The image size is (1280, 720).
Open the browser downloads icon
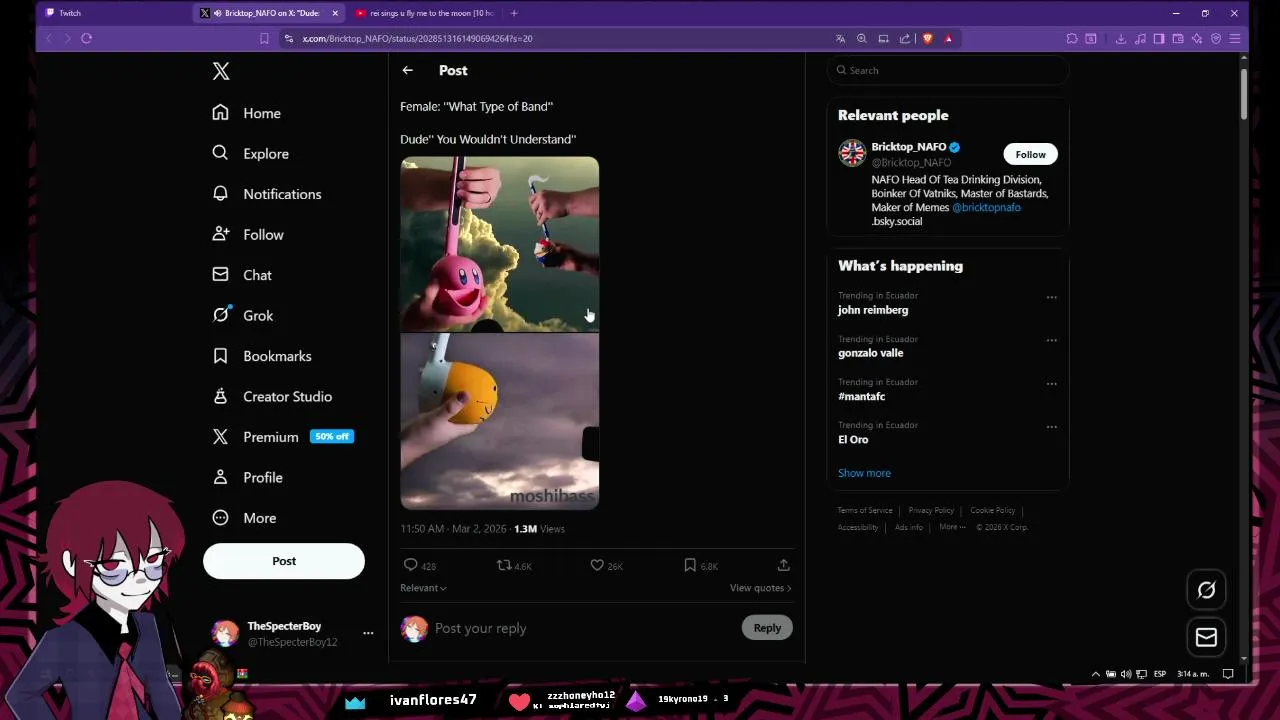(x=1120, y=38)
